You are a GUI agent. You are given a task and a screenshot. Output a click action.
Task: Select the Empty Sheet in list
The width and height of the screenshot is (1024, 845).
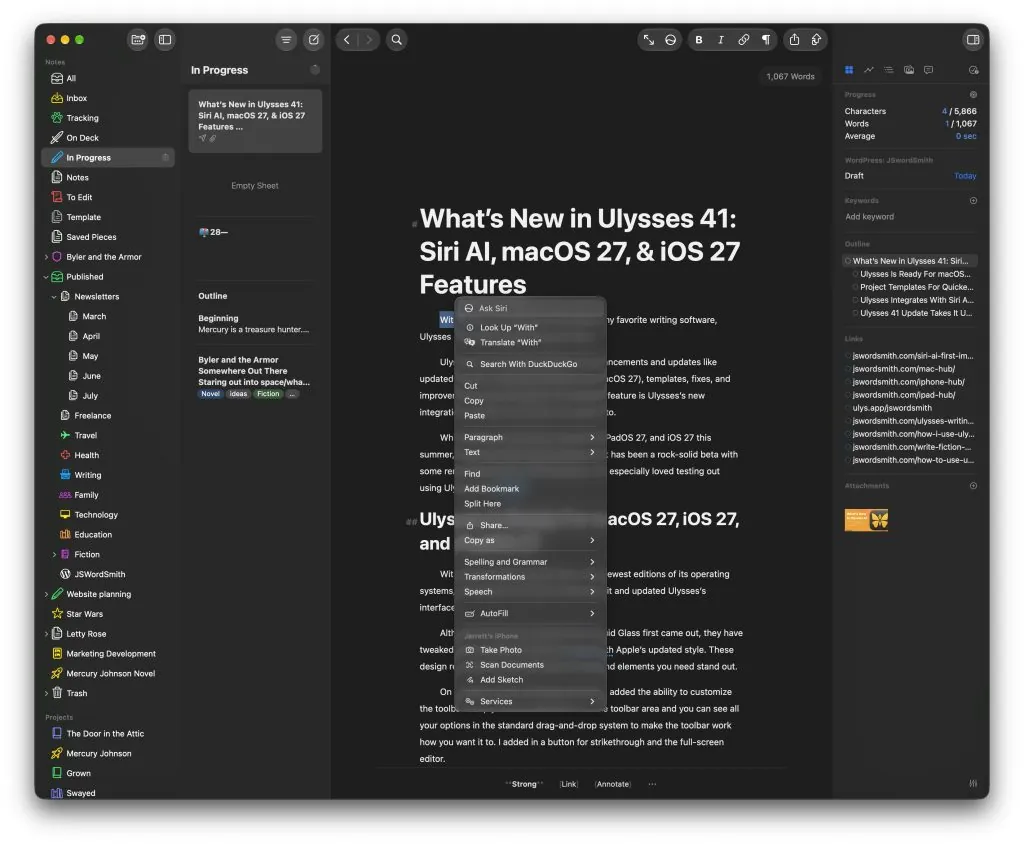click(x=255, y=186)
